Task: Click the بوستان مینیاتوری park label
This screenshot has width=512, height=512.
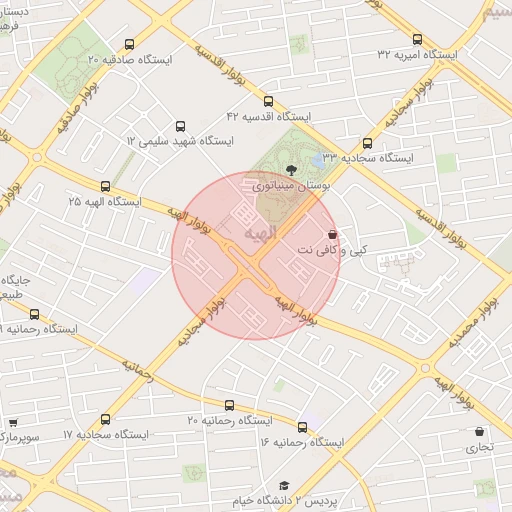Action: (291, 186)
